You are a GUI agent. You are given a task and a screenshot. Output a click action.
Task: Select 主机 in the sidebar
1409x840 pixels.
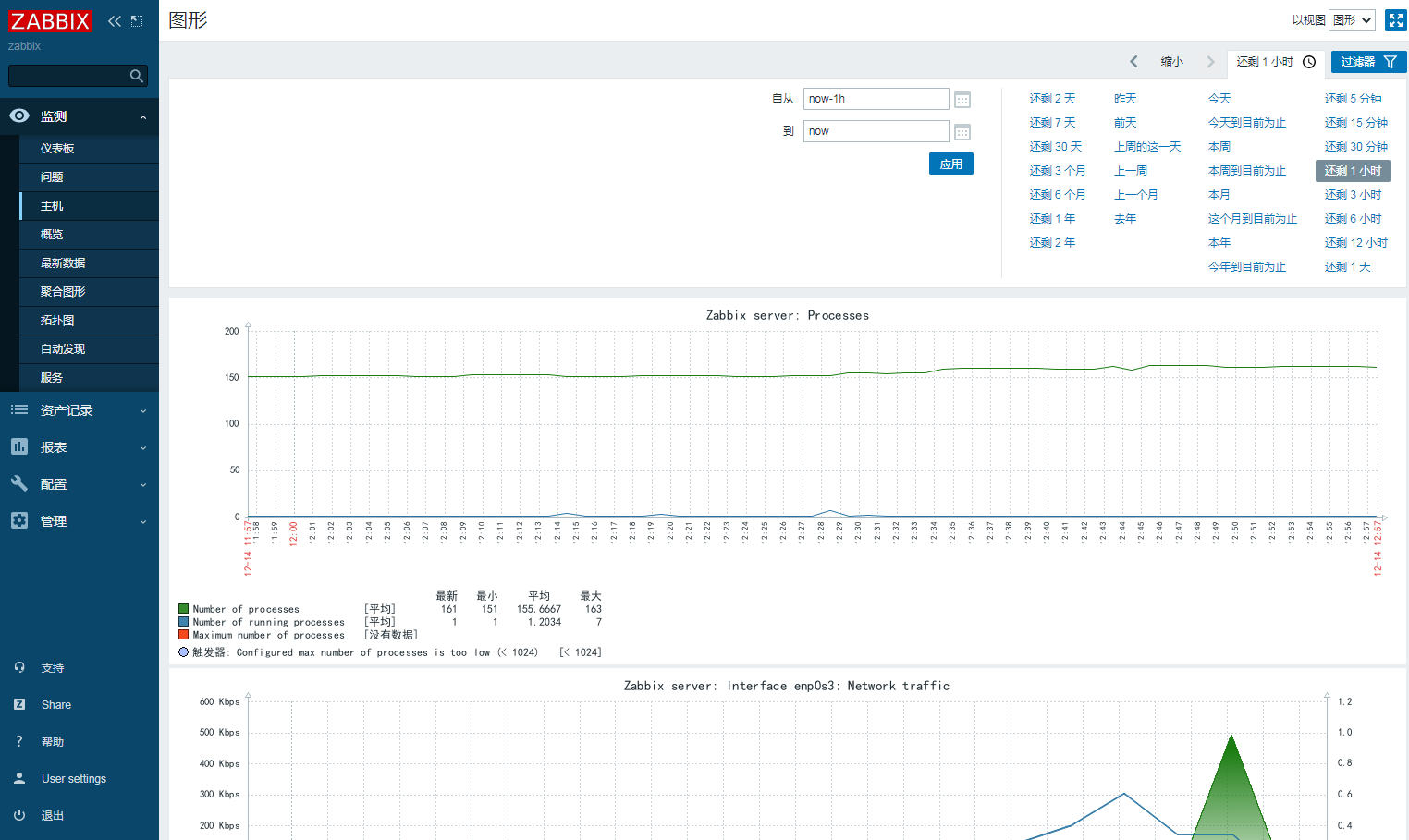click(89, 206)
